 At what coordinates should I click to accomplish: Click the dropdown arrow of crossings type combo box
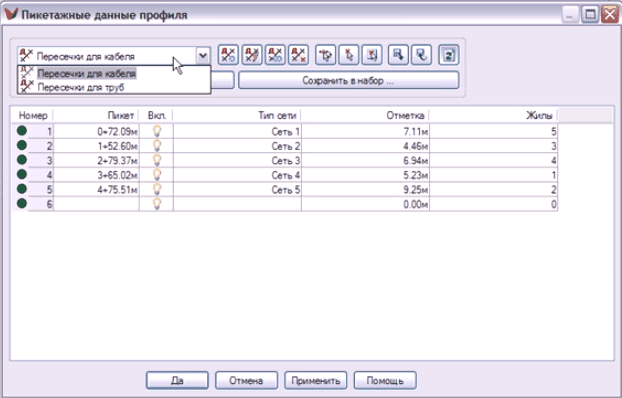(203, 56)
